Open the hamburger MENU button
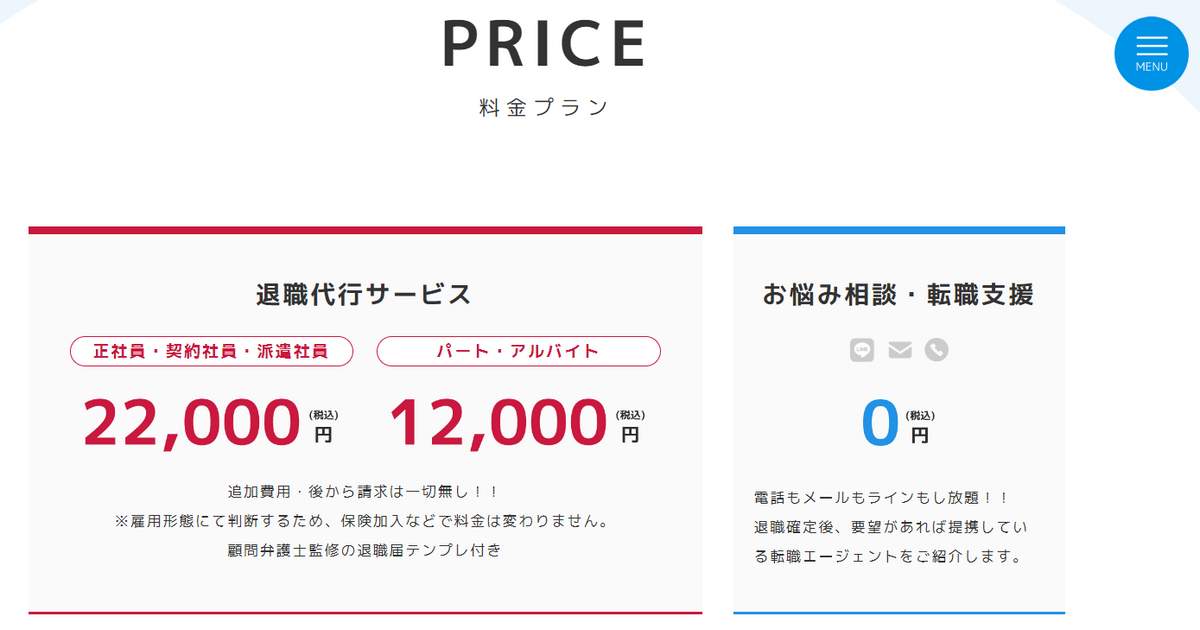 tap(1151, 53)
